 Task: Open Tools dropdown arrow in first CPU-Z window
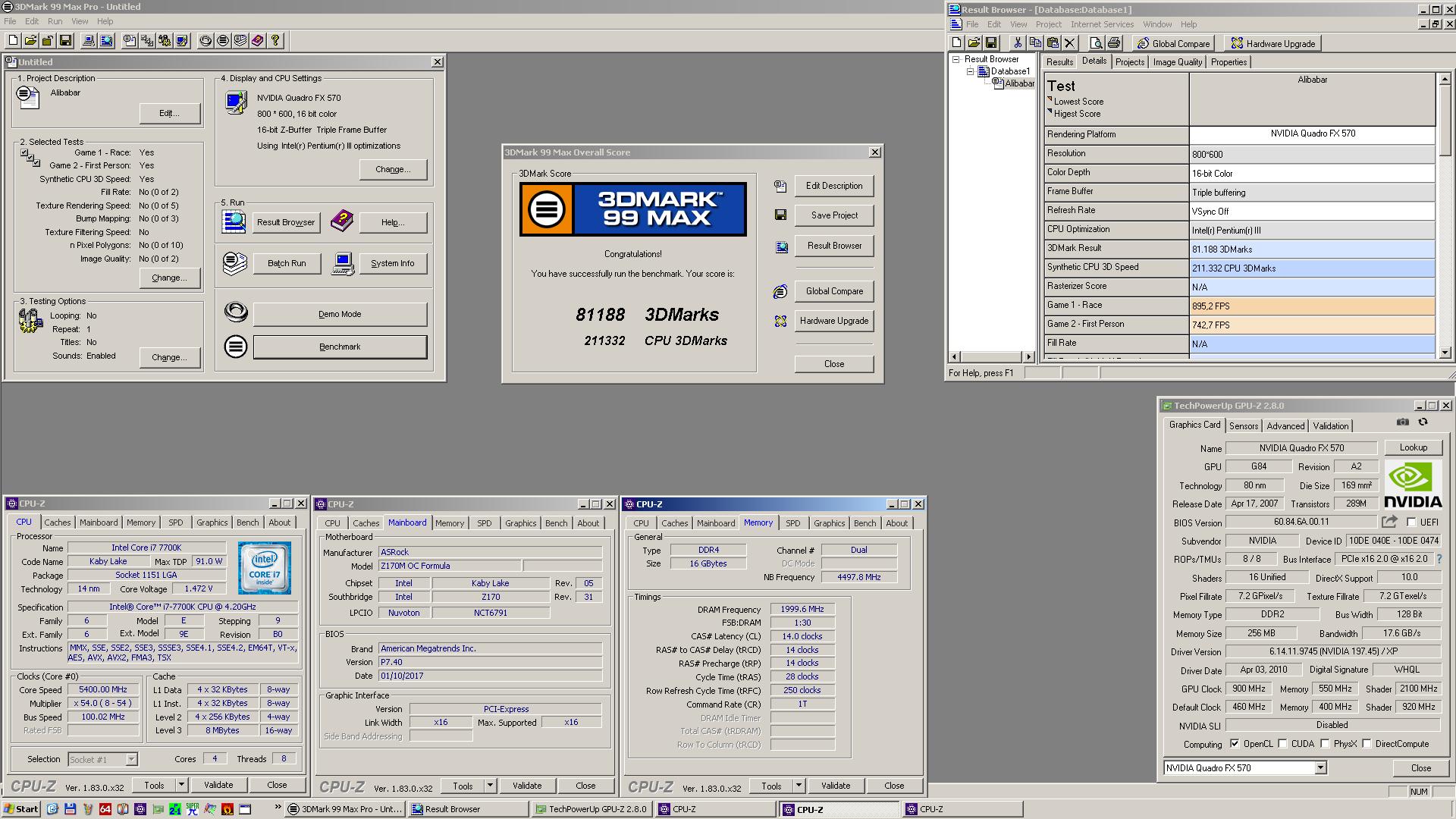pyautogui.click(x=181, y=785)
